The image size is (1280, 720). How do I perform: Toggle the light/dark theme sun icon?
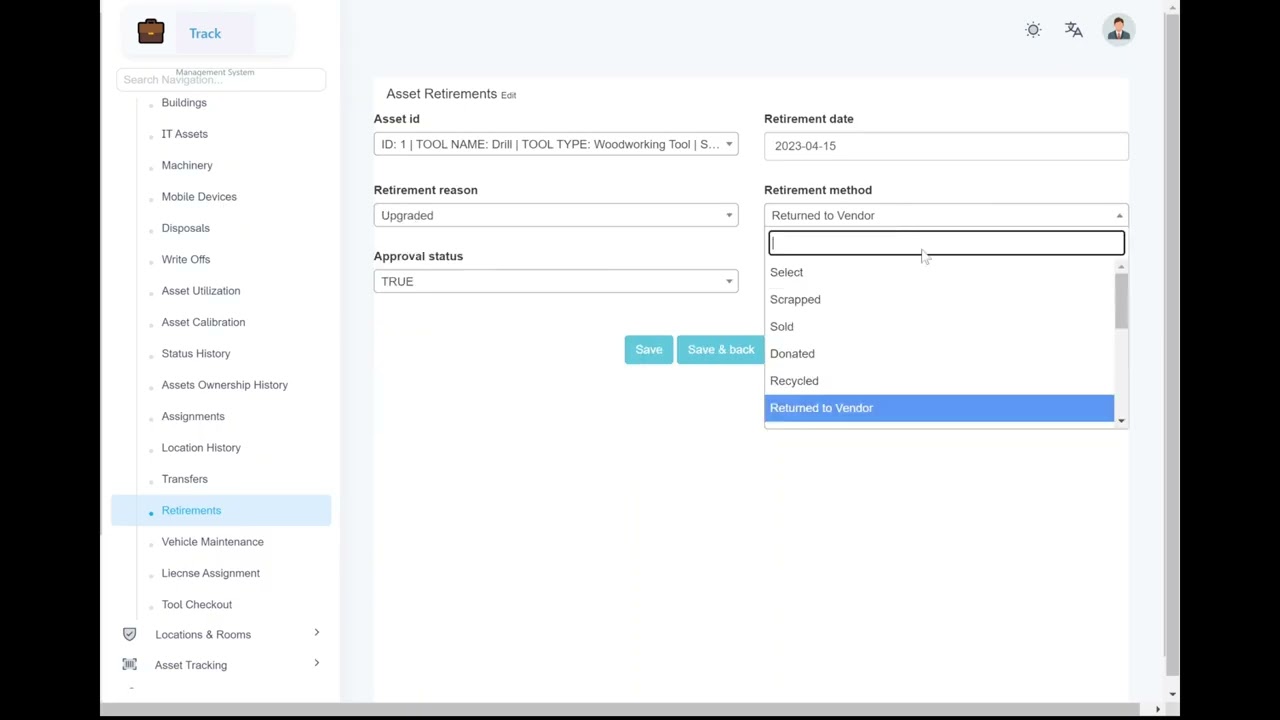(x=1033, y=30)
